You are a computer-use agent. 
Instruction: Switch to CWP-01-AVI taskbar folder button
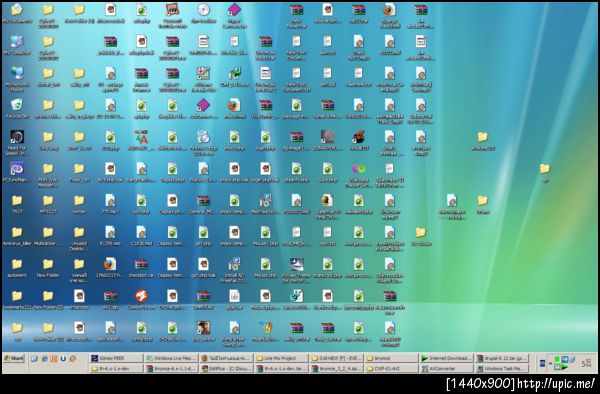pyautogui.click(x=391, y=369)
